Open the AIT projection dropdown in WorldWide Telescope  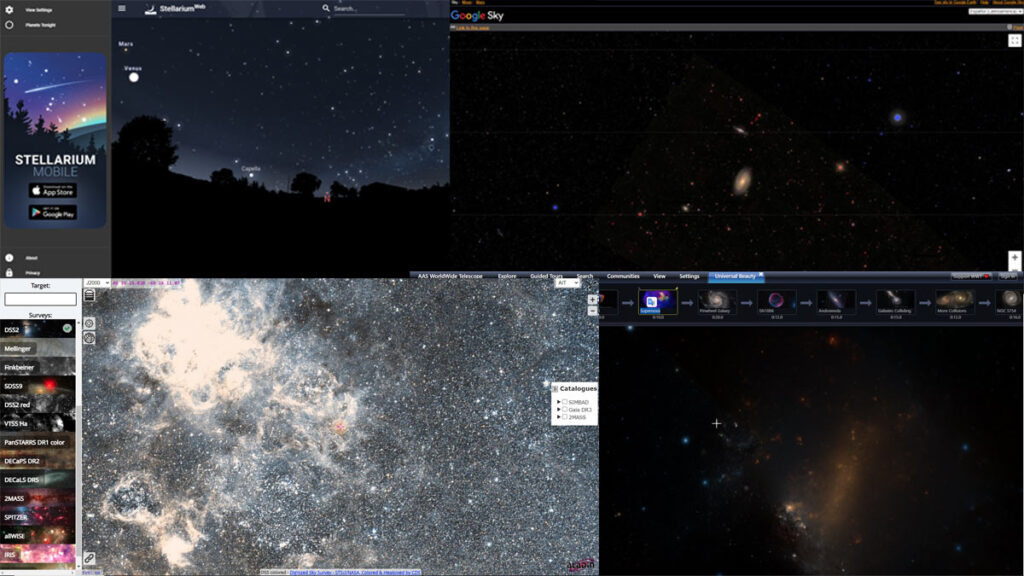[567, 283]
